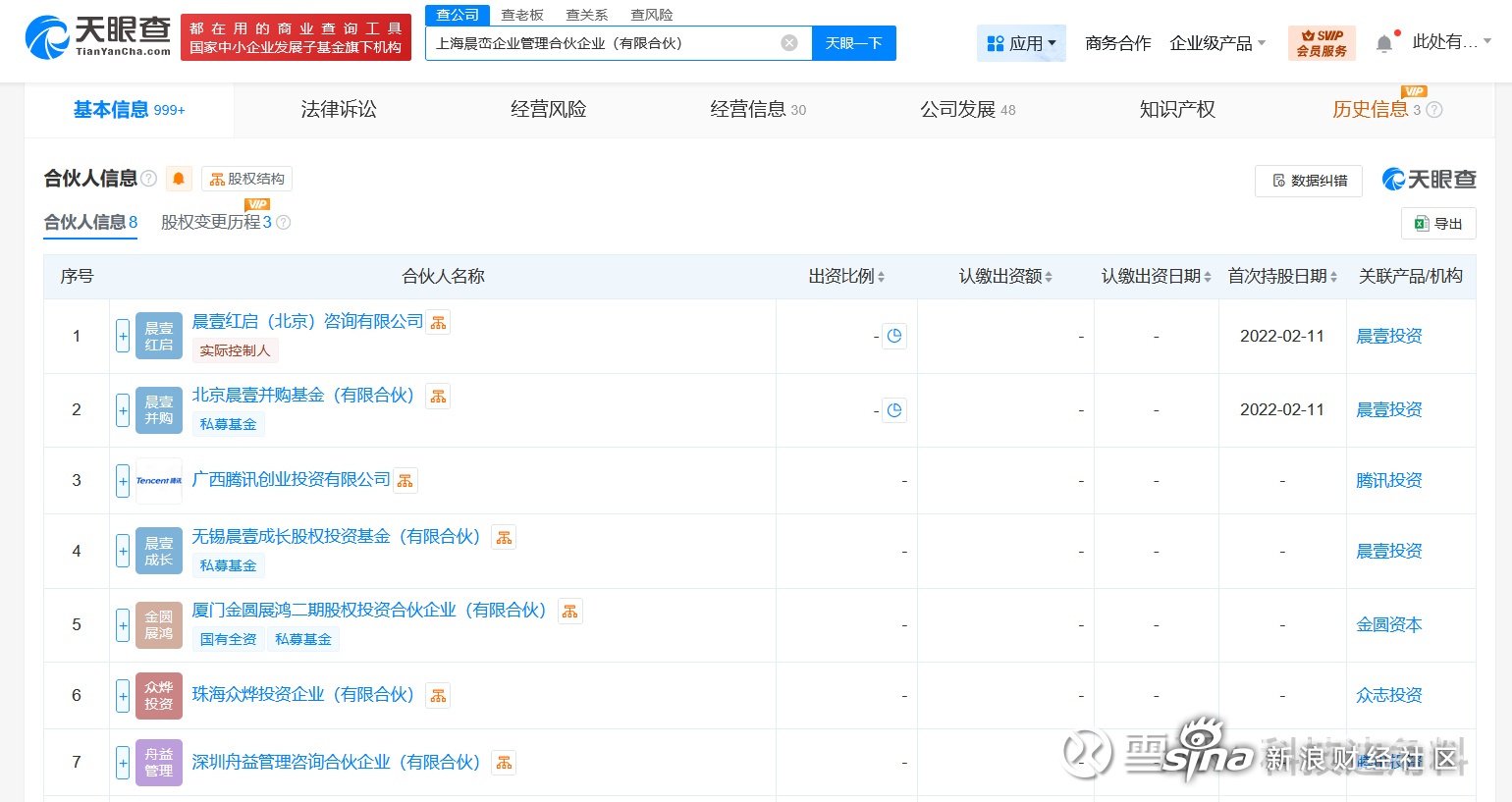
Task: Expand row 3 广西腾讯创业投资 details
Action: tap(123, 481)
